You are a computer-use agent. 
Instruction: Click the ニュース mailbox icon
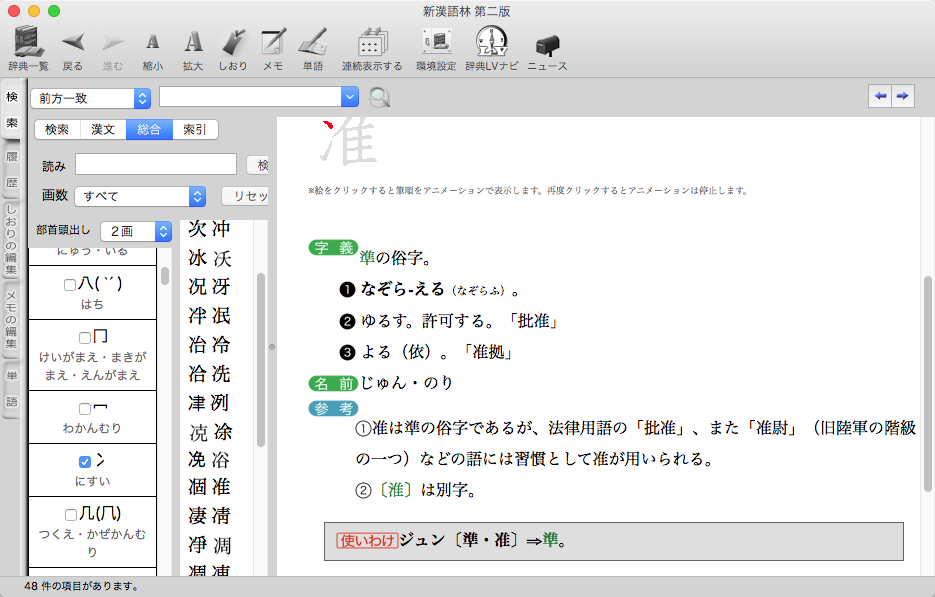(x=547, y=45)
